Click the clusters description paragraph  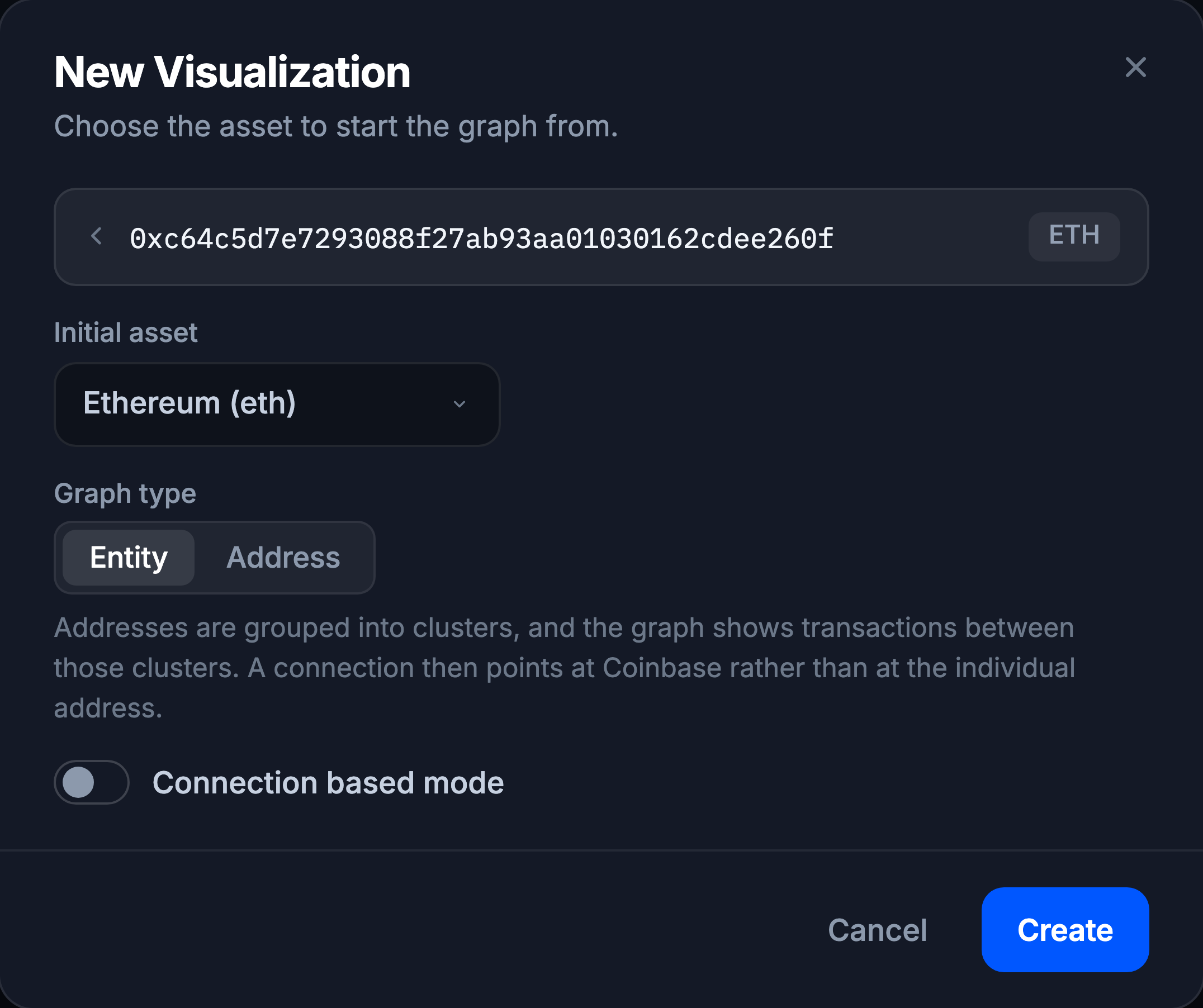pos(564,668)
